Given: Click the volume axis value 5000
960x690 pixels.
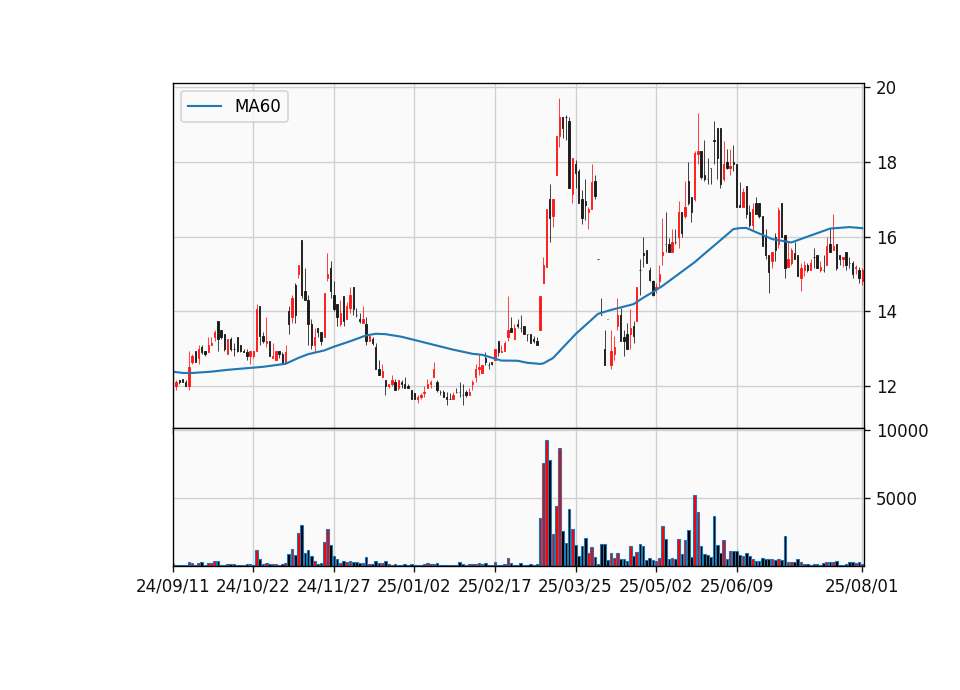Looking at the screenshot, I should point(896,499).
